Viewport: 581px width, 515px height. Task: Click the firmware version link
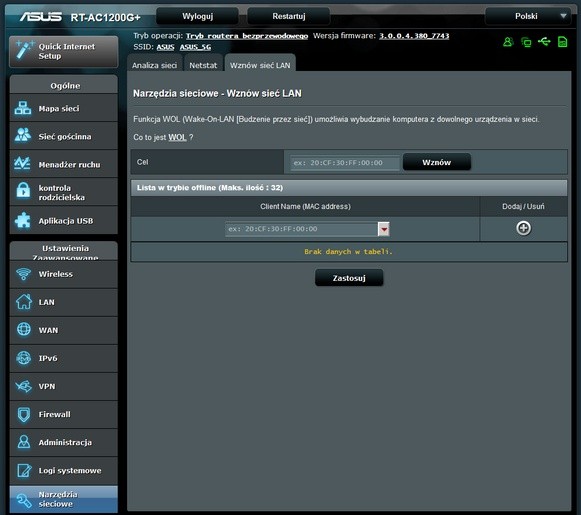tap(414, 36)
